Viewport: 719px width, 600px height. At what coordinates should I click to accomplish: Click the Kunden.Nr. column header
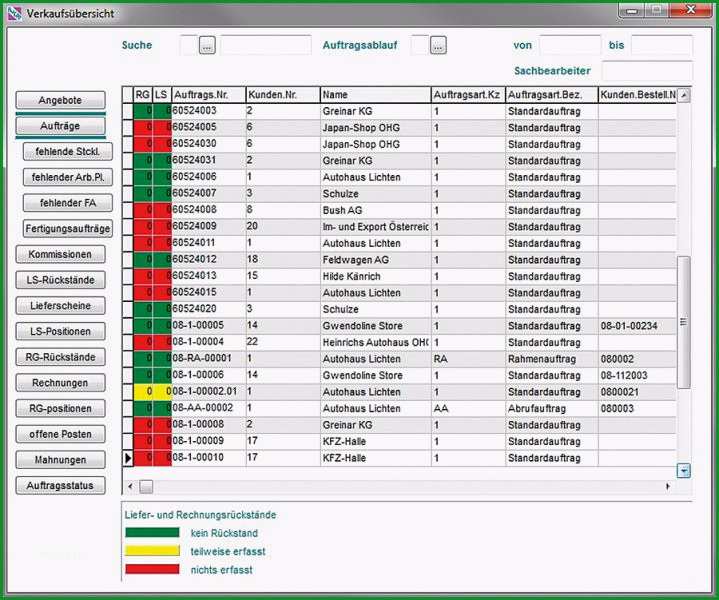[283, 95]
